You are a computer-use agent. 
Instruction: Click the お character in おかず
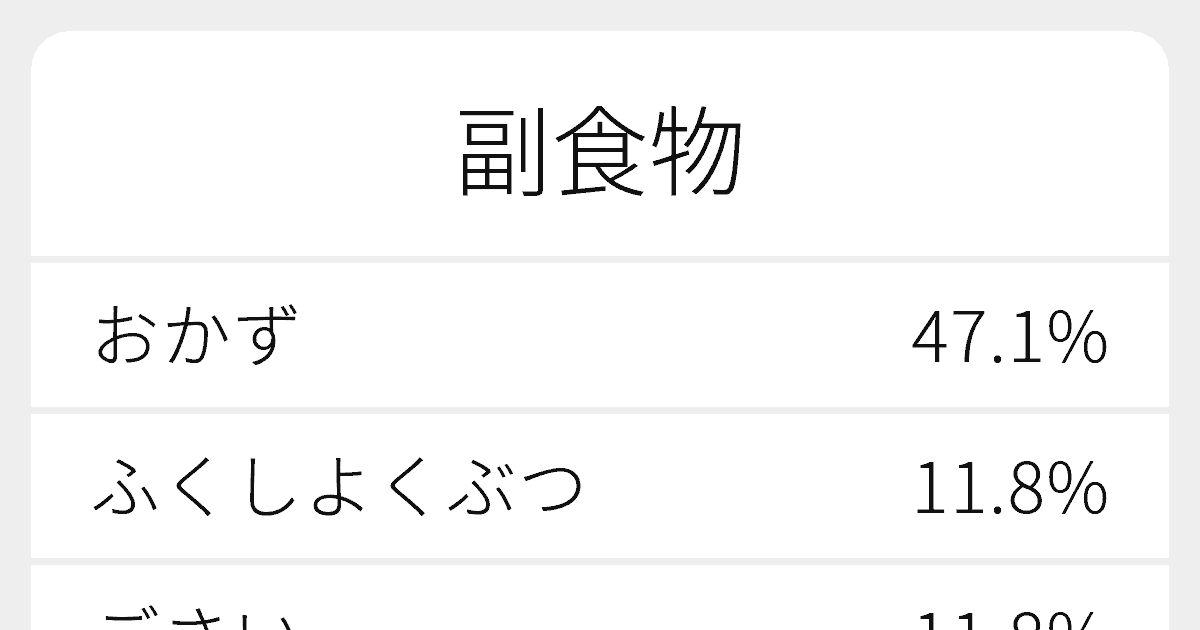128,336
